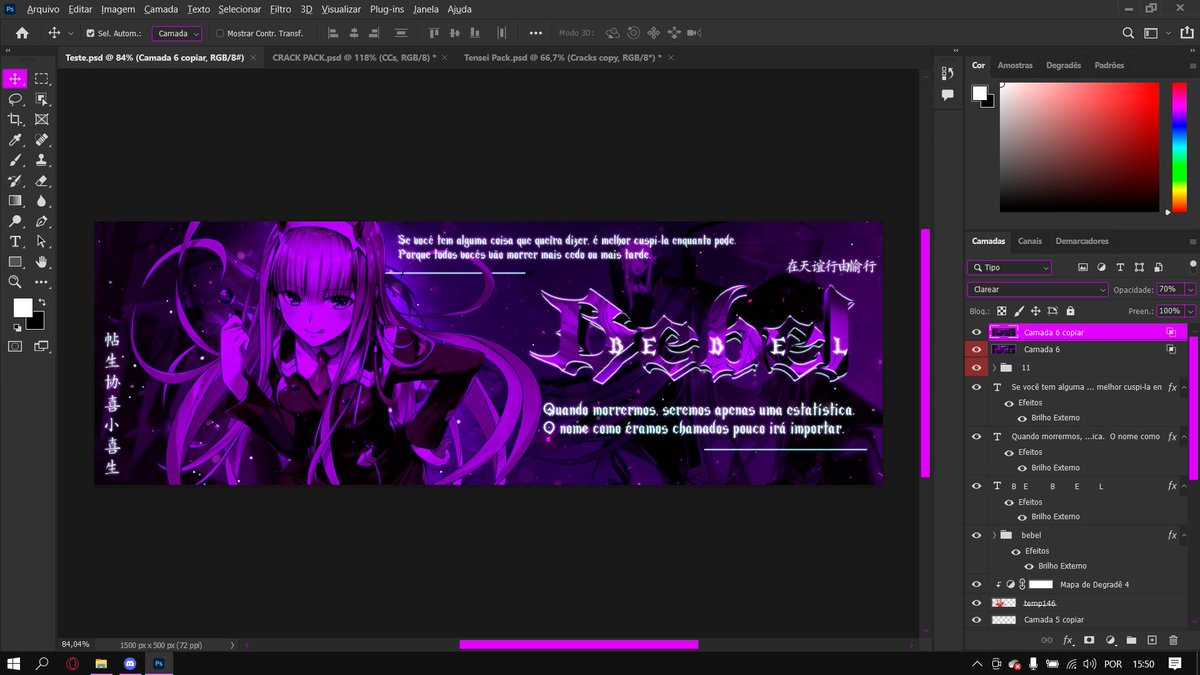
Task: Lock all with the padlock icon
Action: tap(1070, 311)
